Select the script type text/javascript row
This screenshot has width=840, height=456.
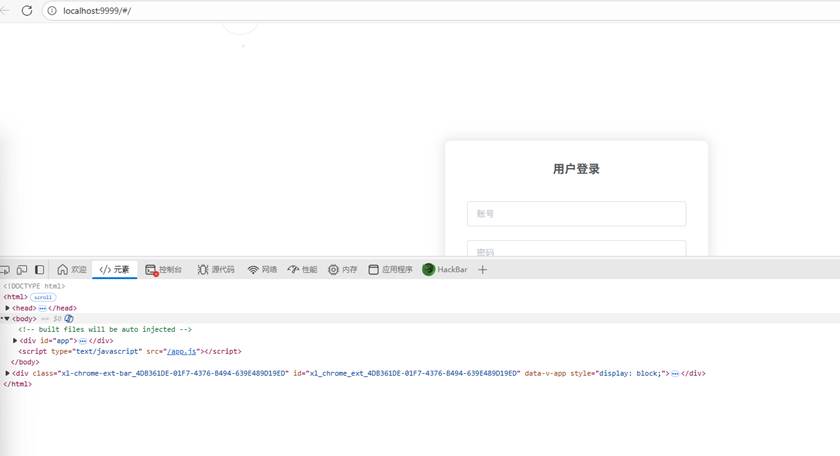click(x=130, y=352)
